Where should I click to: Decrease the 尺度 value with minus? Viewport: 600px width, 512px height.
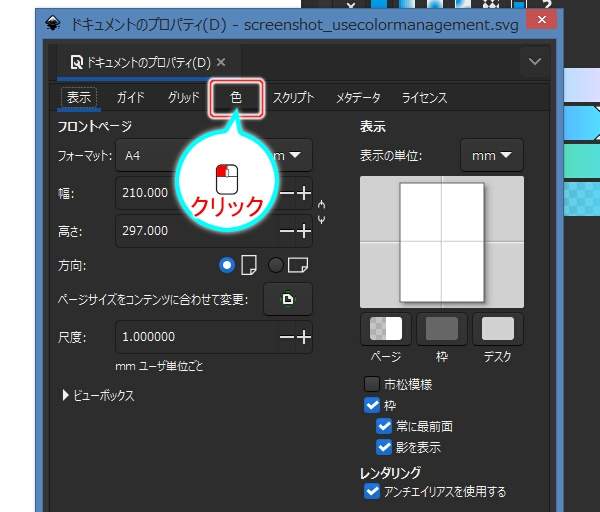coord(287,337)
